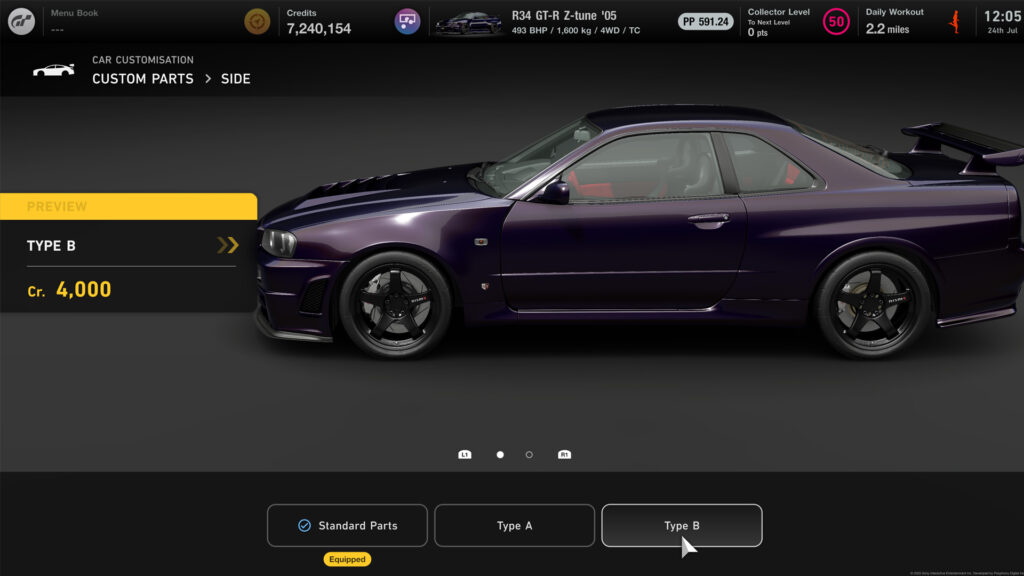Click the breadcrumb chevron separator
This screenshot has width=1024, height=576.
coord(208,78)
